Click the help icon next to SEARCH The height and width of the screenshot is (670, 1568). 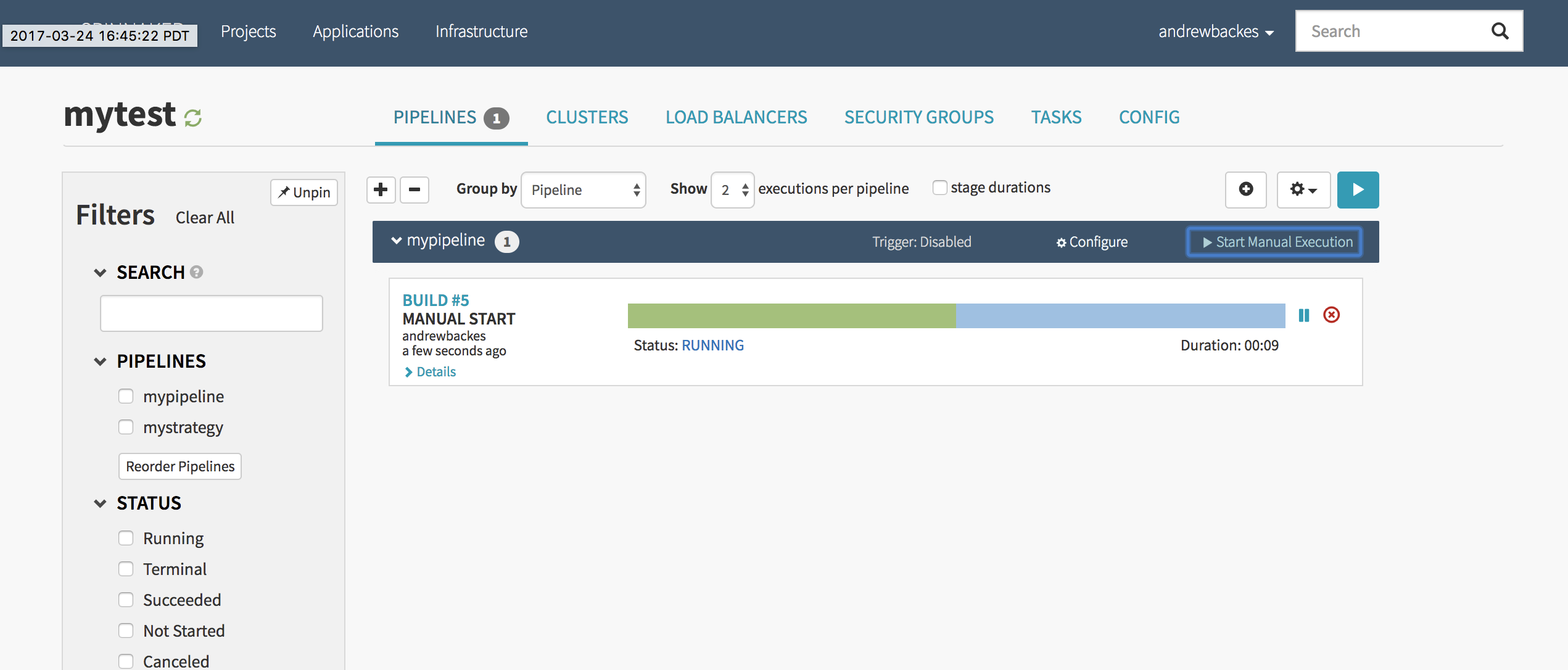click(197, 272)
